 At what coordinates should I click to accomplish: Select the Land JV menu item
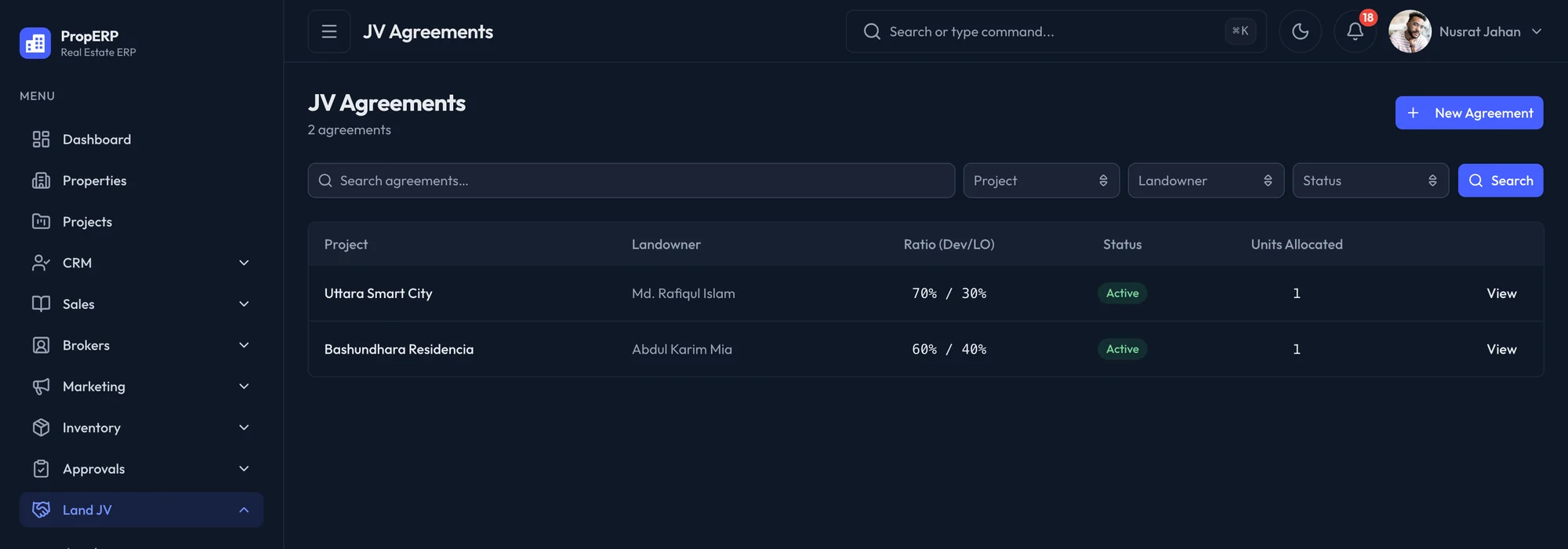[141, 510]
